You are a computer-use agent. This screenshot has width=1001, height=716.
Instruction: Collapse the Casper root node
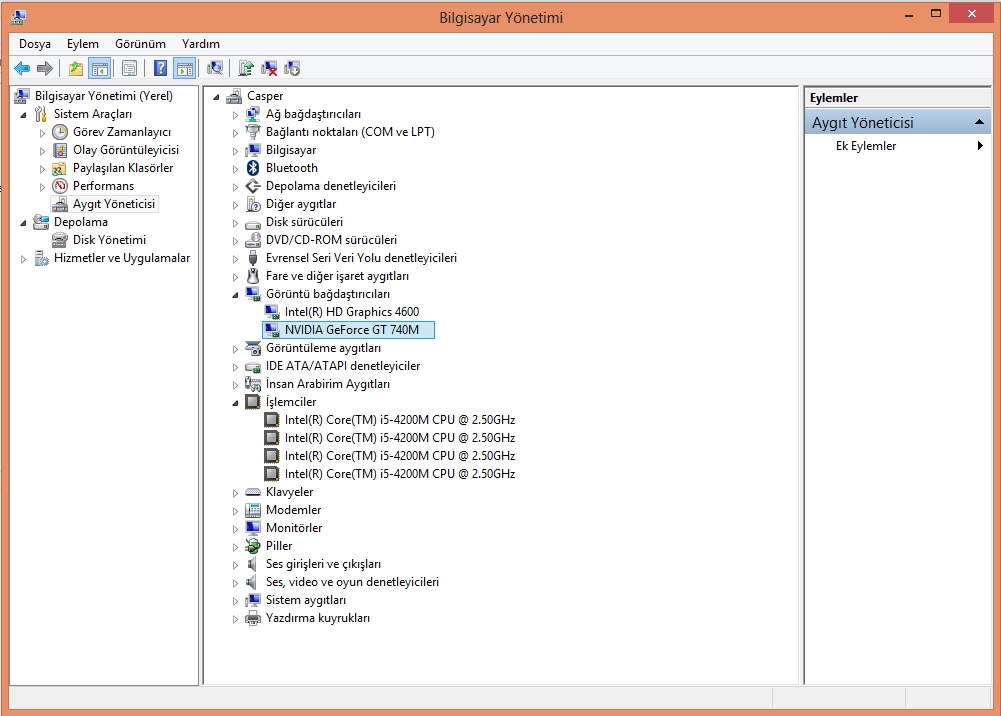click(216, 97)
